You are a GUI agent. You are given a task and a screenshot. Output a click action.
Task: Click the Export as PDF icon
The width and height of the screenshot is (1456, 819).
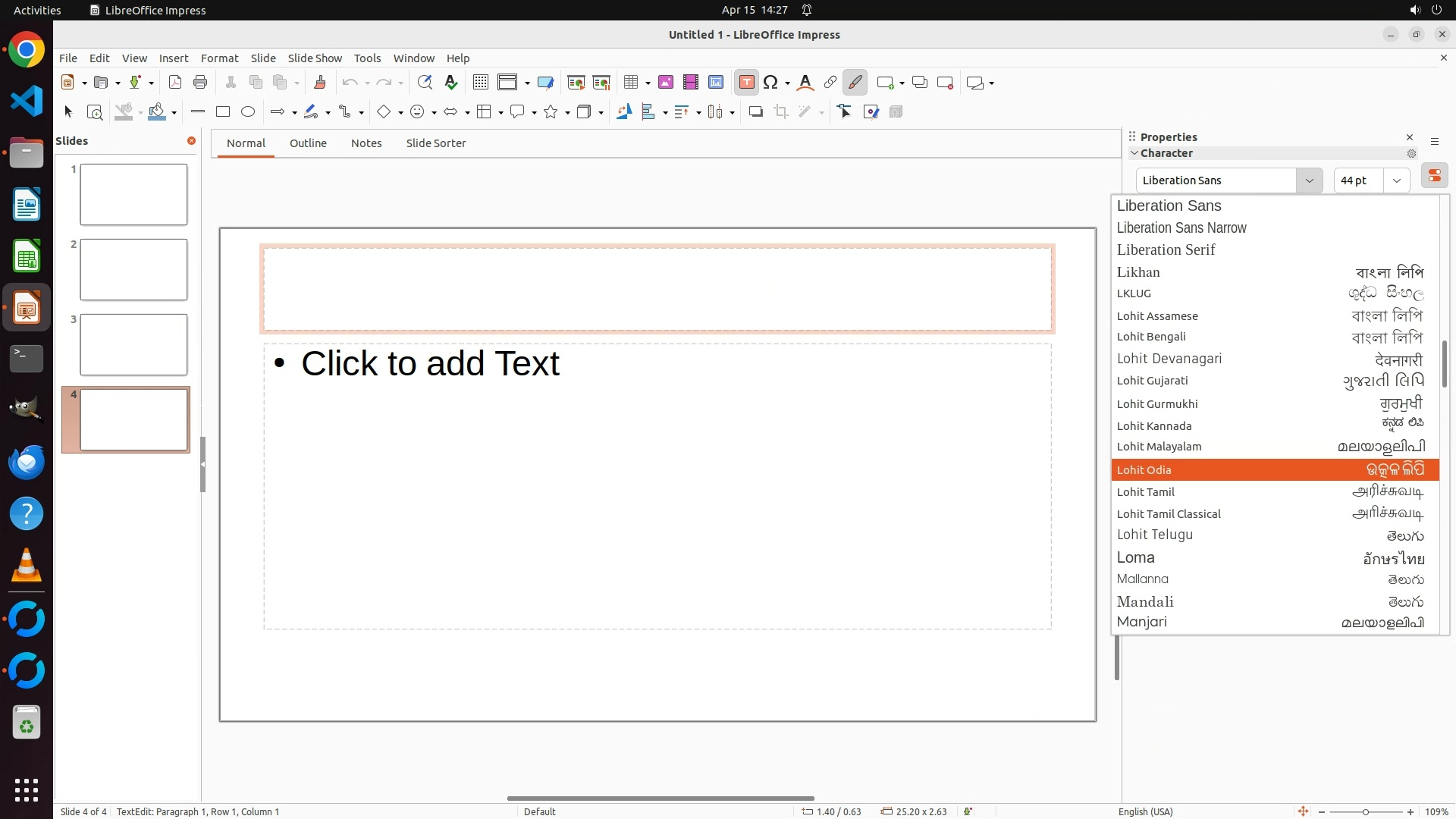click(175, 83)
